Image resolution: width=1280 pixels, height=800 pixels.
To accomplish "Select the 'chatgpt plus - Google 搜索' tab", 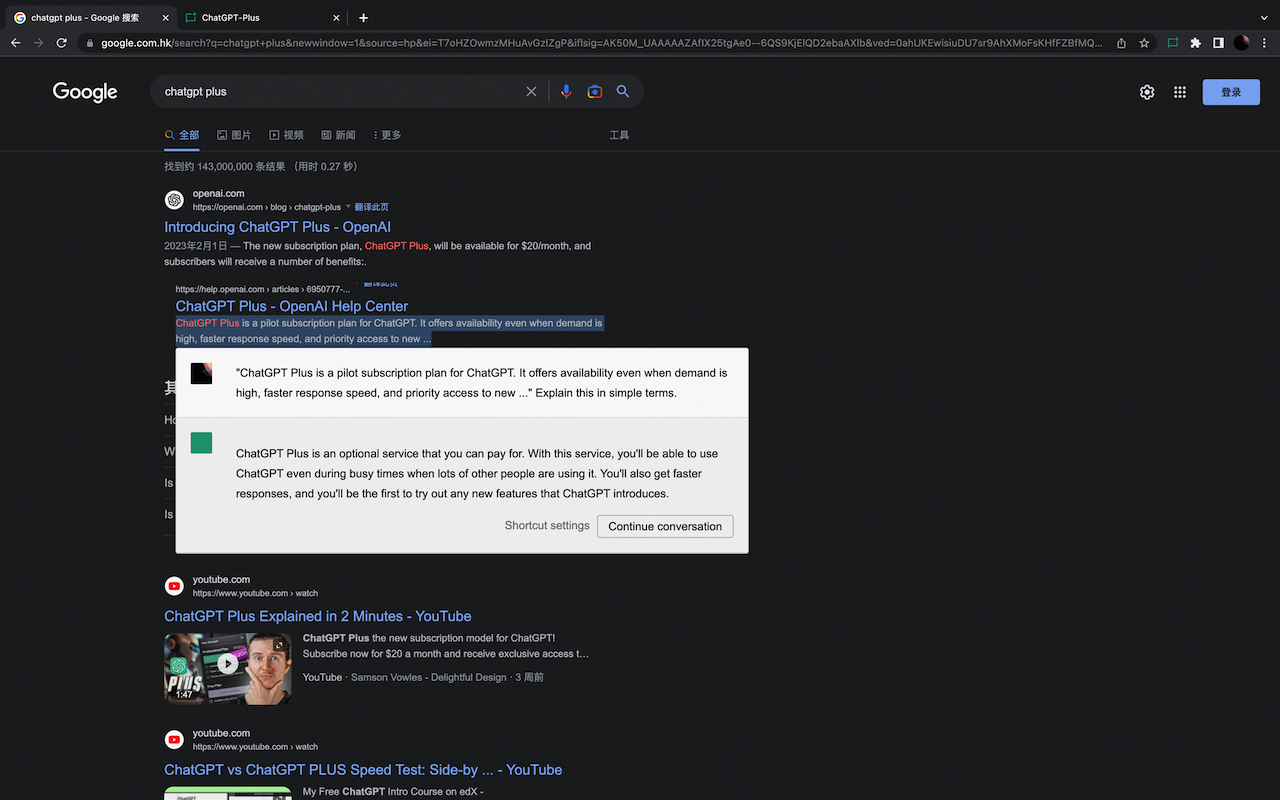I will pyautogui.click(x=90, y=17).
